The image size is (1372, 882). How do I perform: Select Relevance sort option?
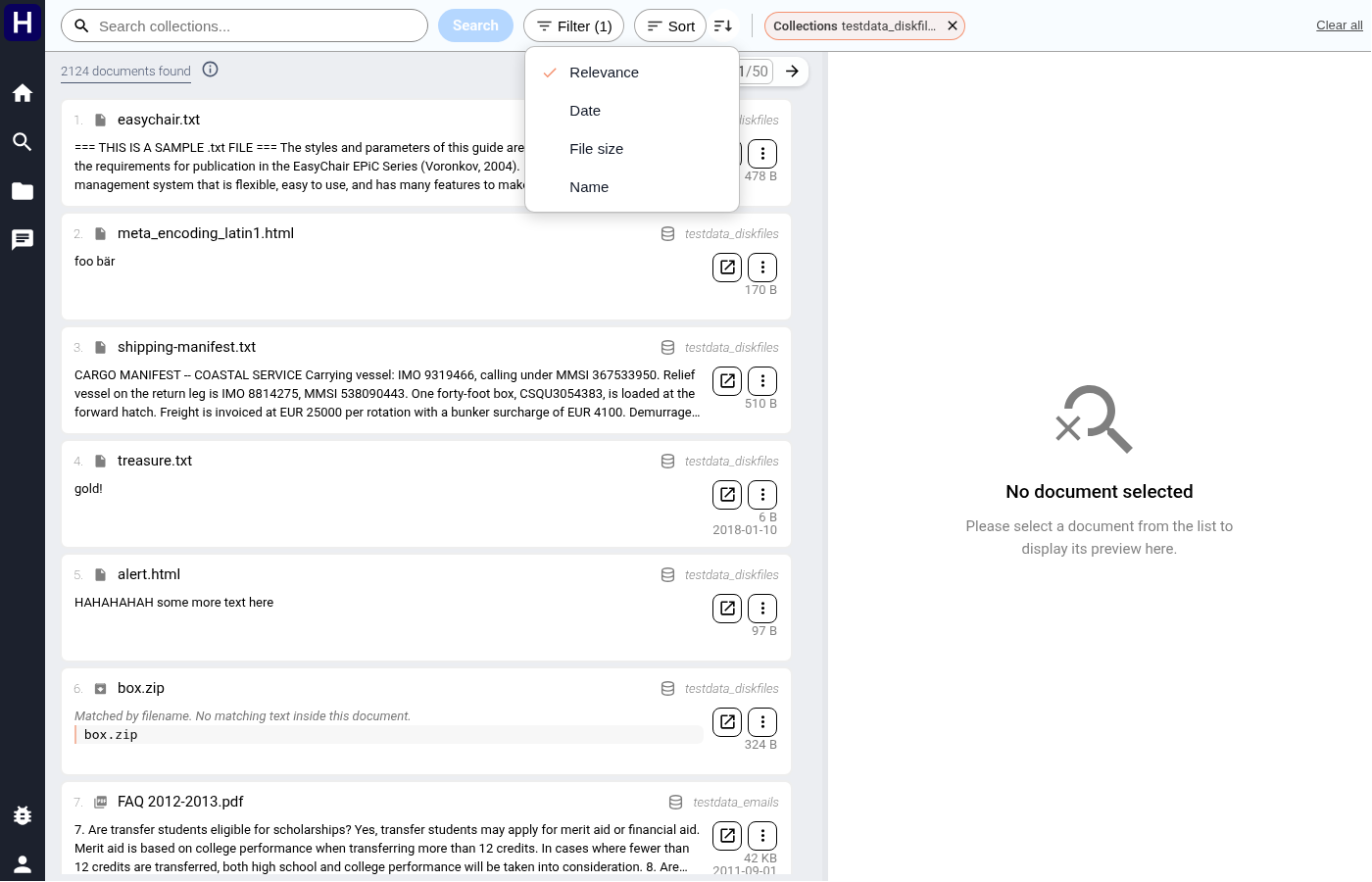(x=632, y=73)
